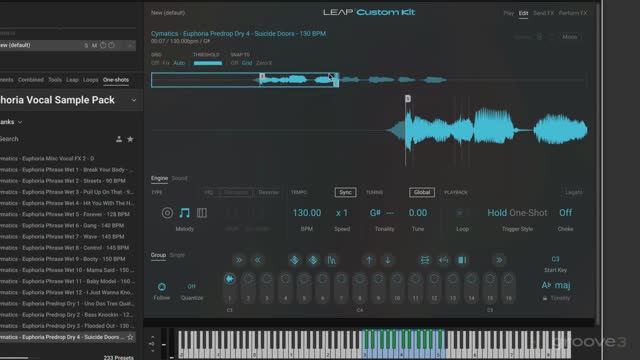This screenshot has height=360, width=640.
Task: Open the Trigger Style Hold One-Shot selector
Action: [517, 213]
